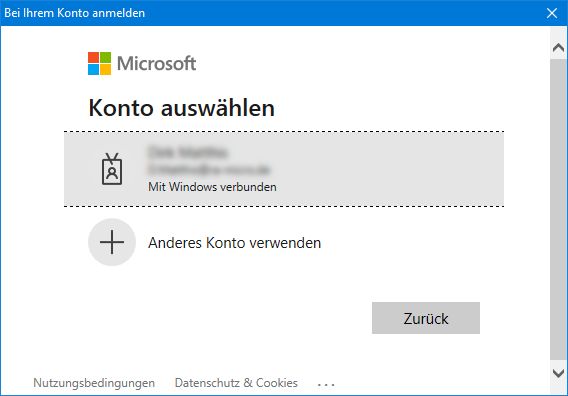568x396 pixels.
Task: Click the Microsoft four-color logo
Action: coord(99,63)
